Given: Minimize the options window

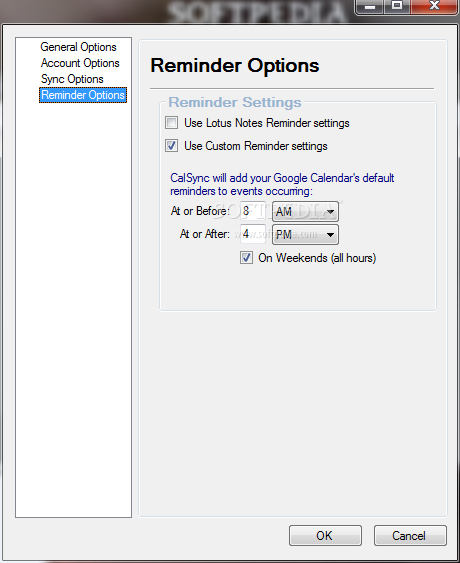Looking at the screenshot, I should [370, 6].
